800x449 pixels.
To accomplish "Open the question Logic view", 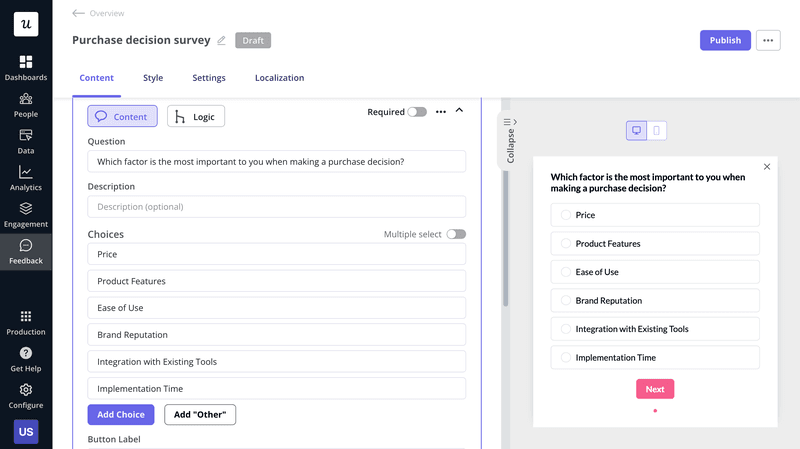I will (196, 116).
